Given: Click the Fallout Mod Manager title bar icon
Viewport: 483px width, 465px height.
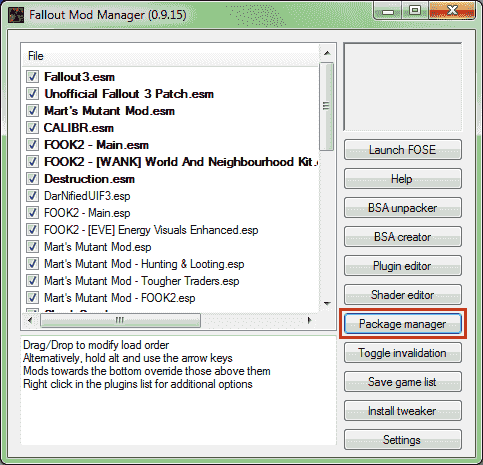Looking at the screenshot, I should tap(16, 15).
